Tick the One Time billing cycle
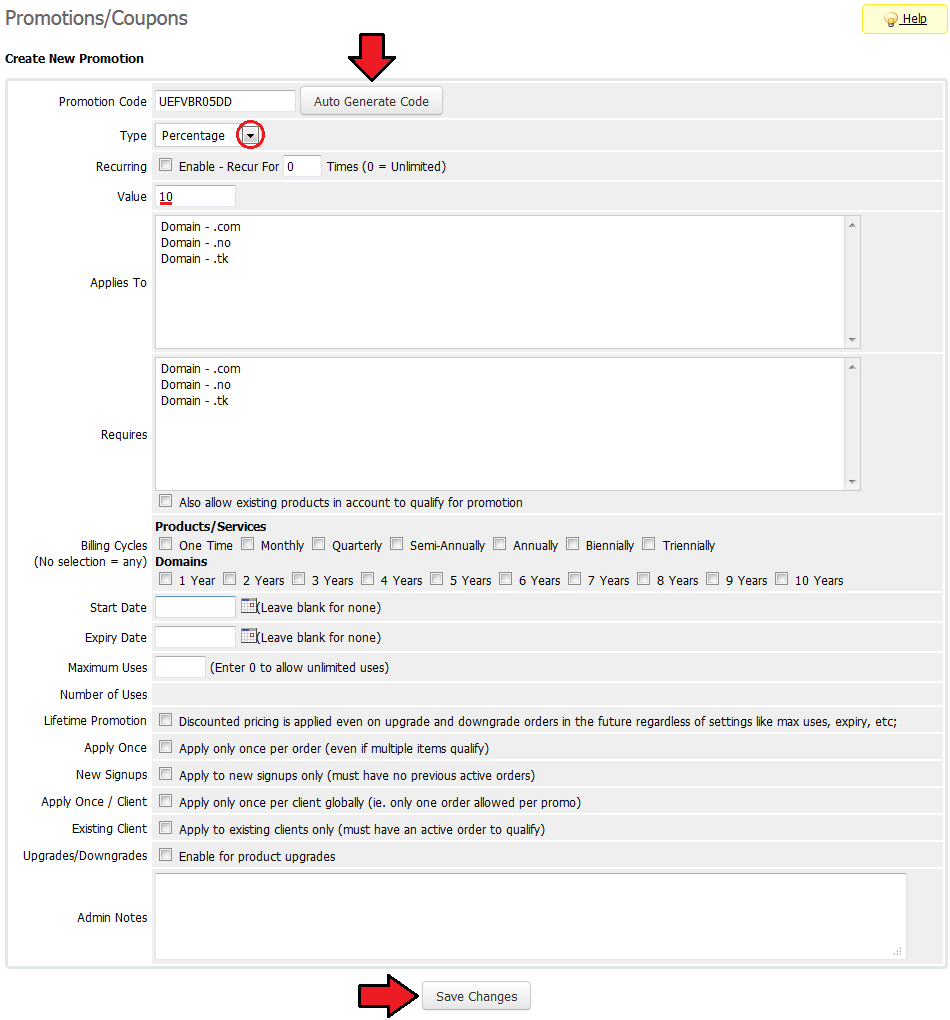The height and width of the screenshot is (1020, 950). [x=166, y=544]
